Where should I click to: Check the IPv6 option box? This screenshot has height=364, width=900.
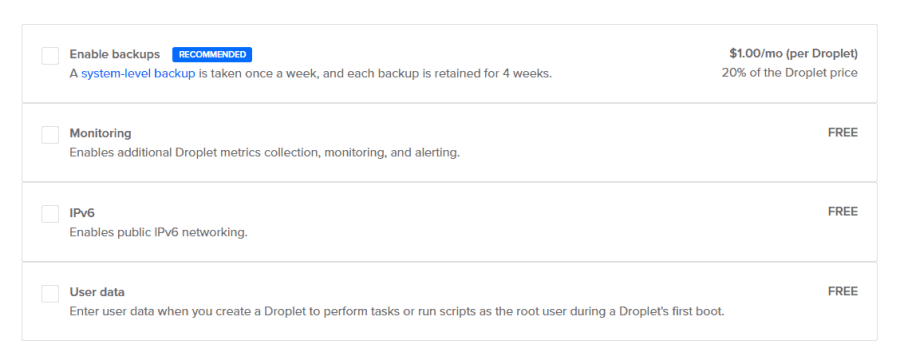pos(50,214)
